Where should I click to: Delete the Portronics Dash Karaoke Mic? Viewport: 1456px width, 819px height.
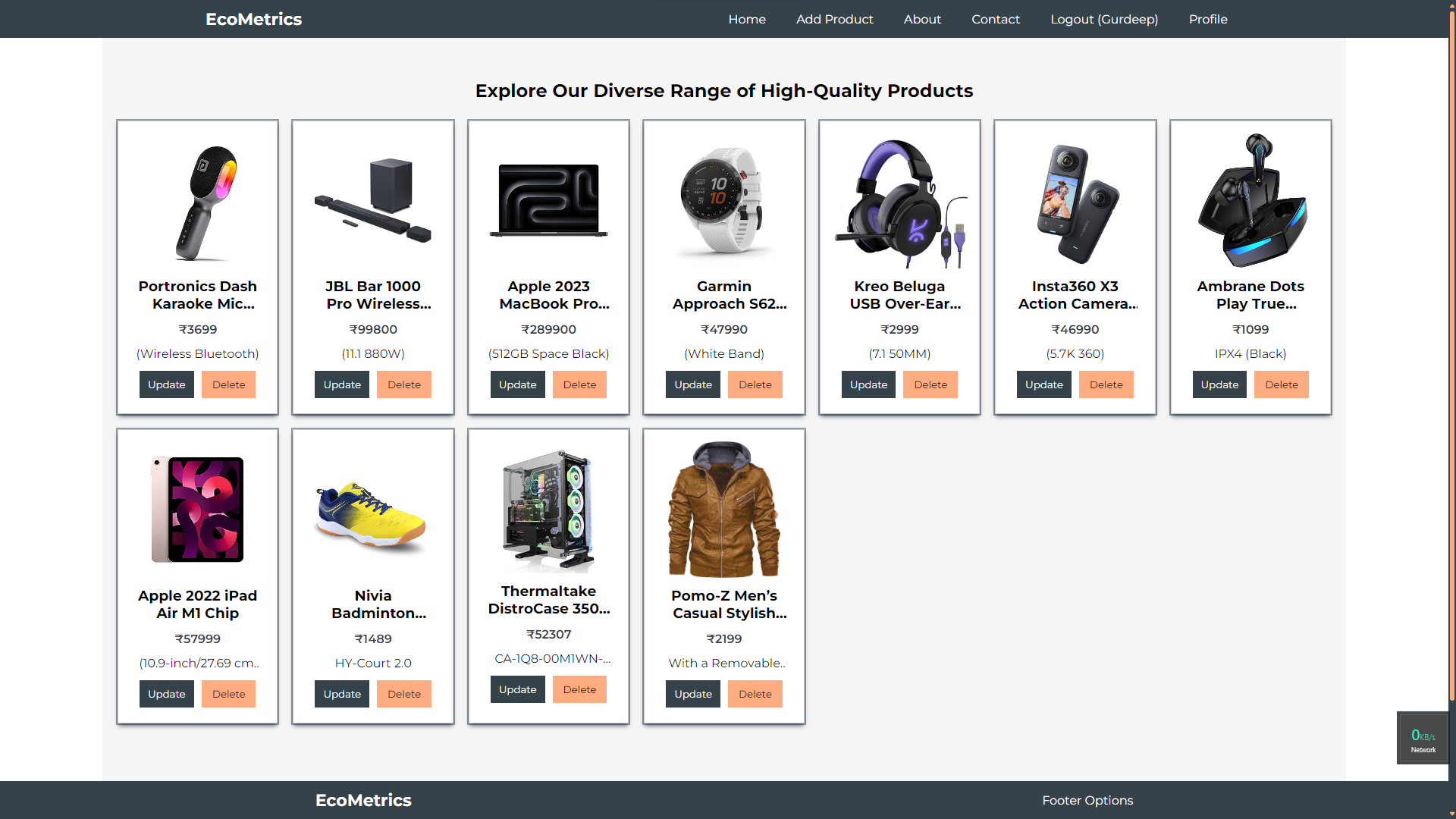click(x=228, y=384)
